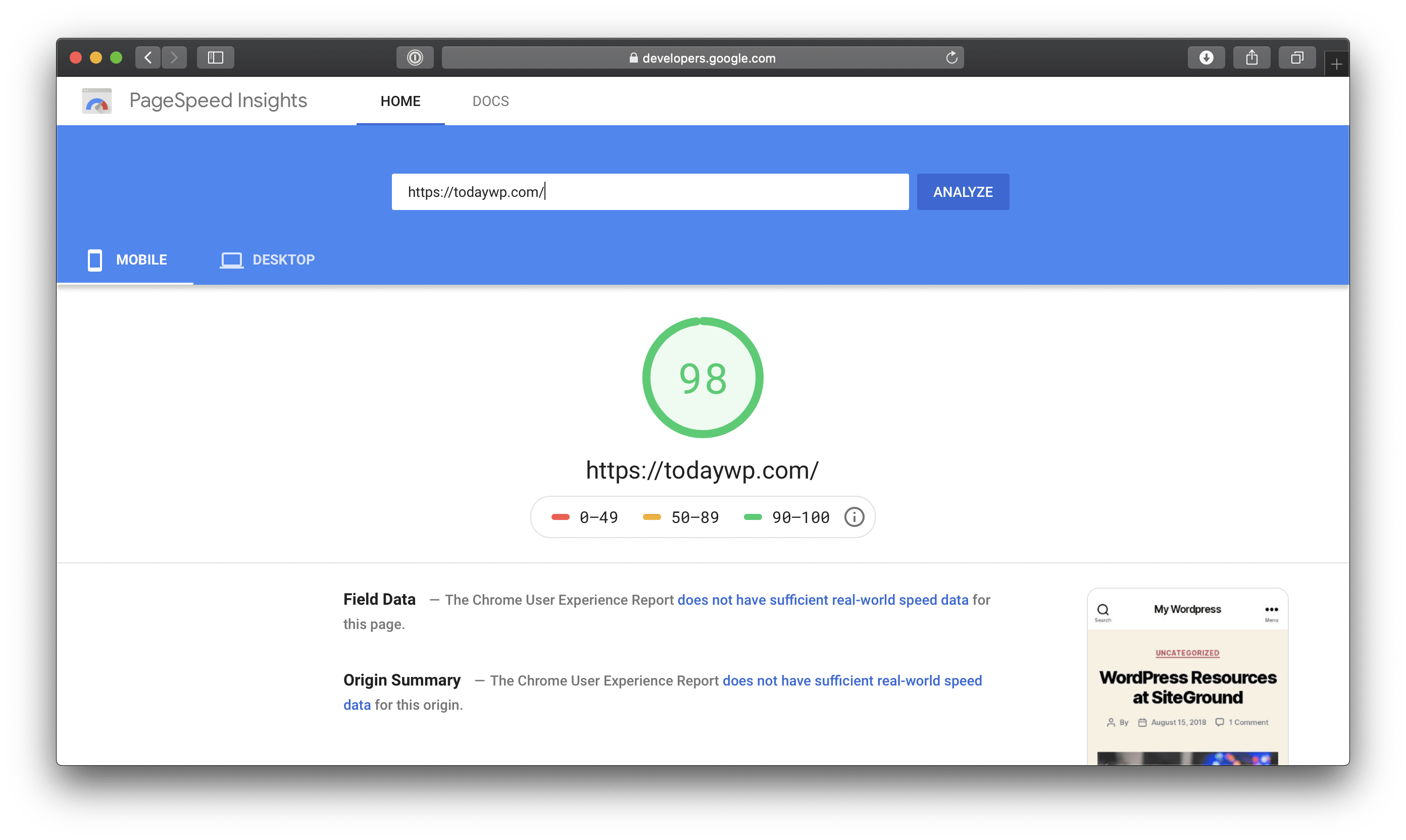Click the address bar showing developers.google.com
The image size is (1406, 840).
click(702, 58)
